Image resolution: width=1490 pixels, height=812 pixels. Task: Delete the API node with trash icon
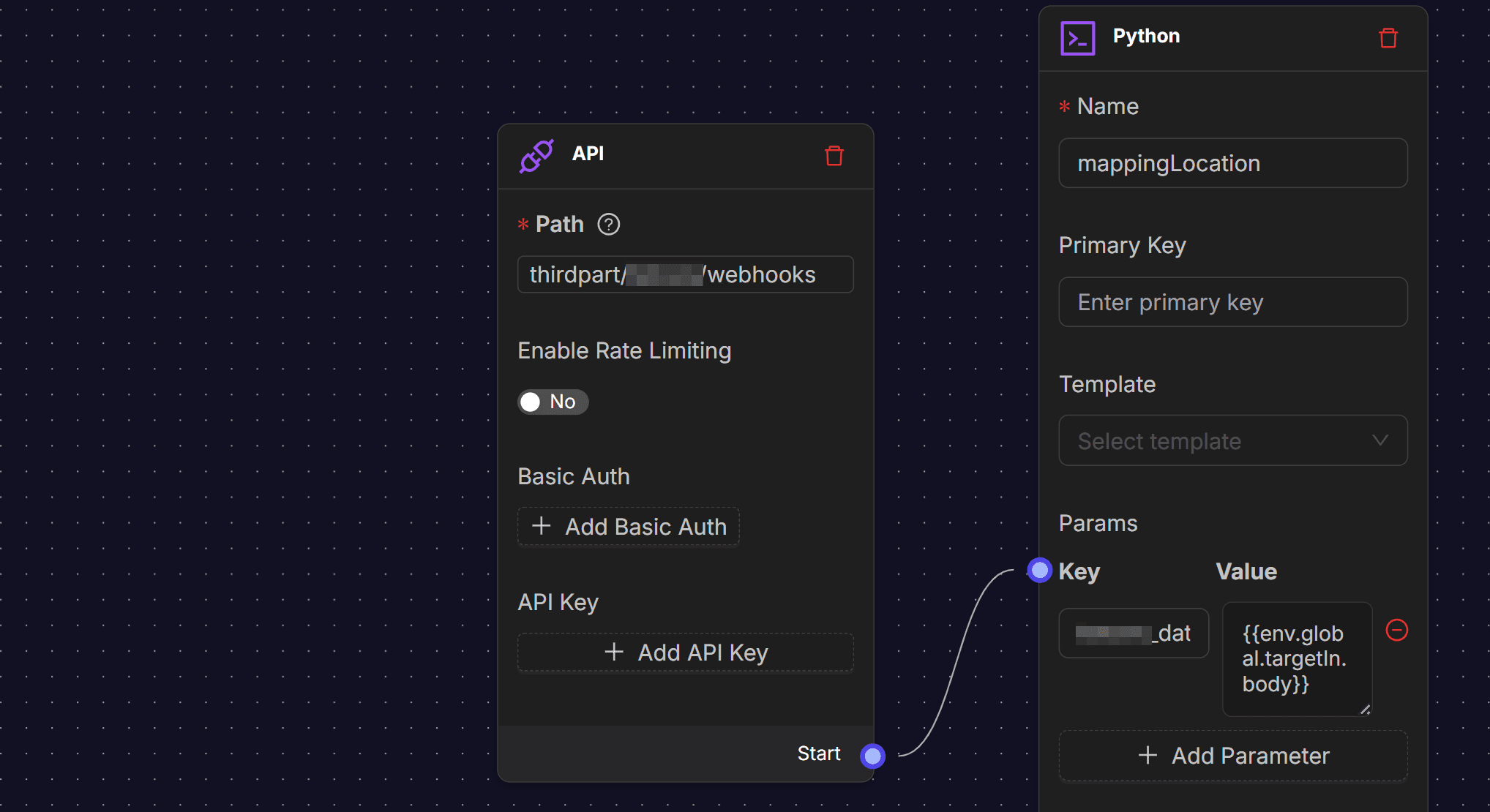click(x=834, y=156)
